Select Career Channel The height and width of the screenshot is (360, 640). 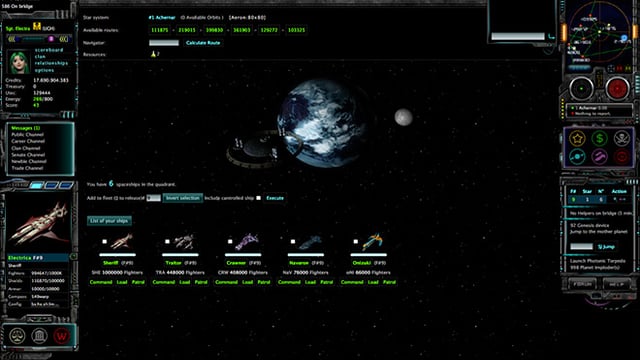[x=28, y=141]
